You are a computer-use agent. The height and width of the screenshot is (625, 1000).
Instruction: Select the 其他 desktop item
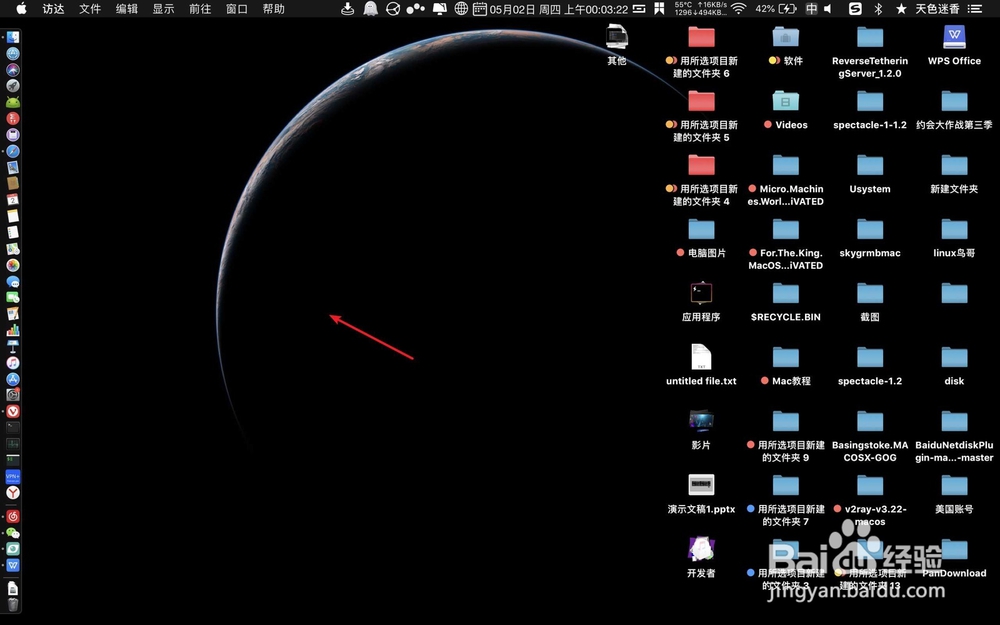coord(617,45)
